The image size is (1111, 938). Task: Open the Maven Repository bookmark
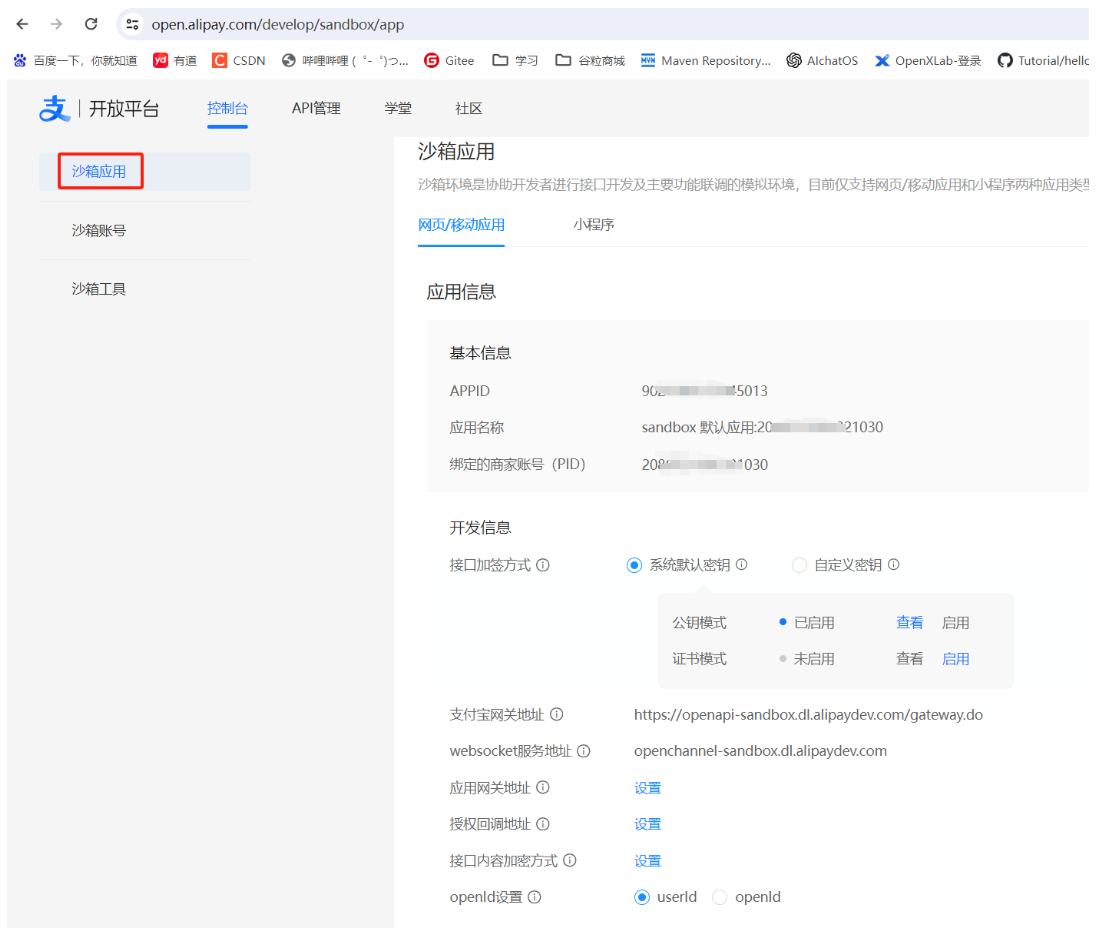pos(706,61)
